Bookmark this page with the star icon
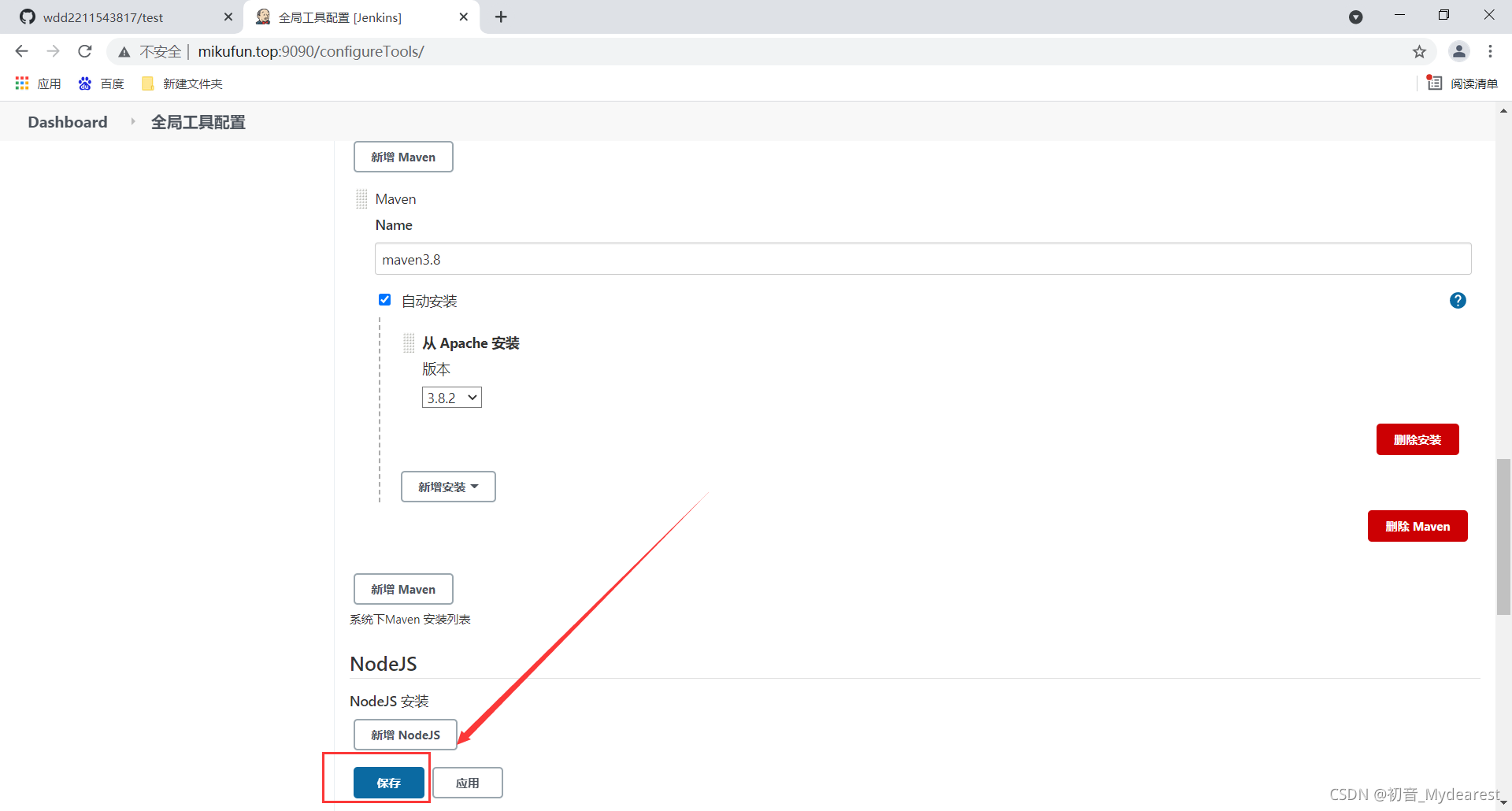 (x=1419, y=52)
